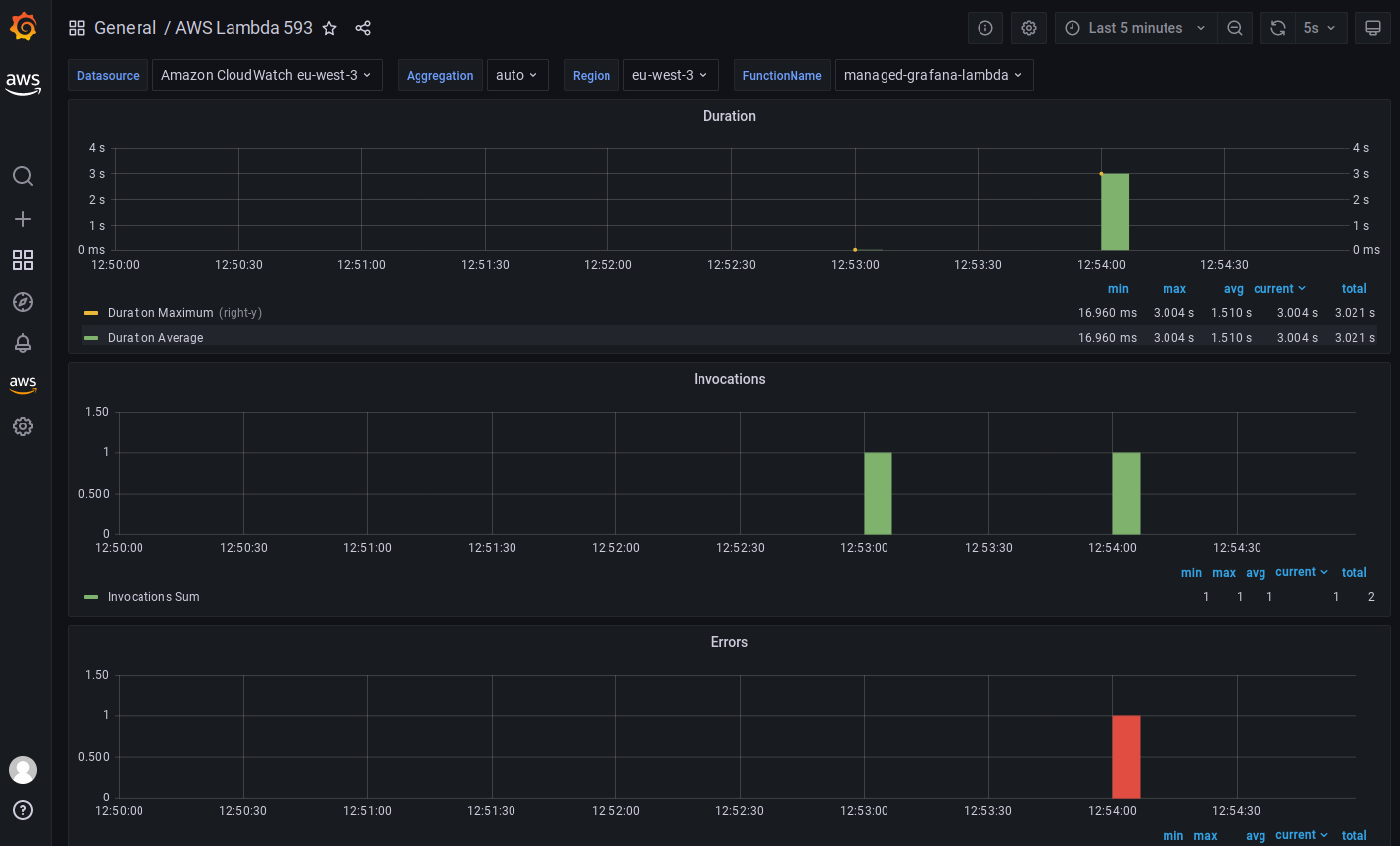Open the Grafana home logo

[x=24, y=27]
